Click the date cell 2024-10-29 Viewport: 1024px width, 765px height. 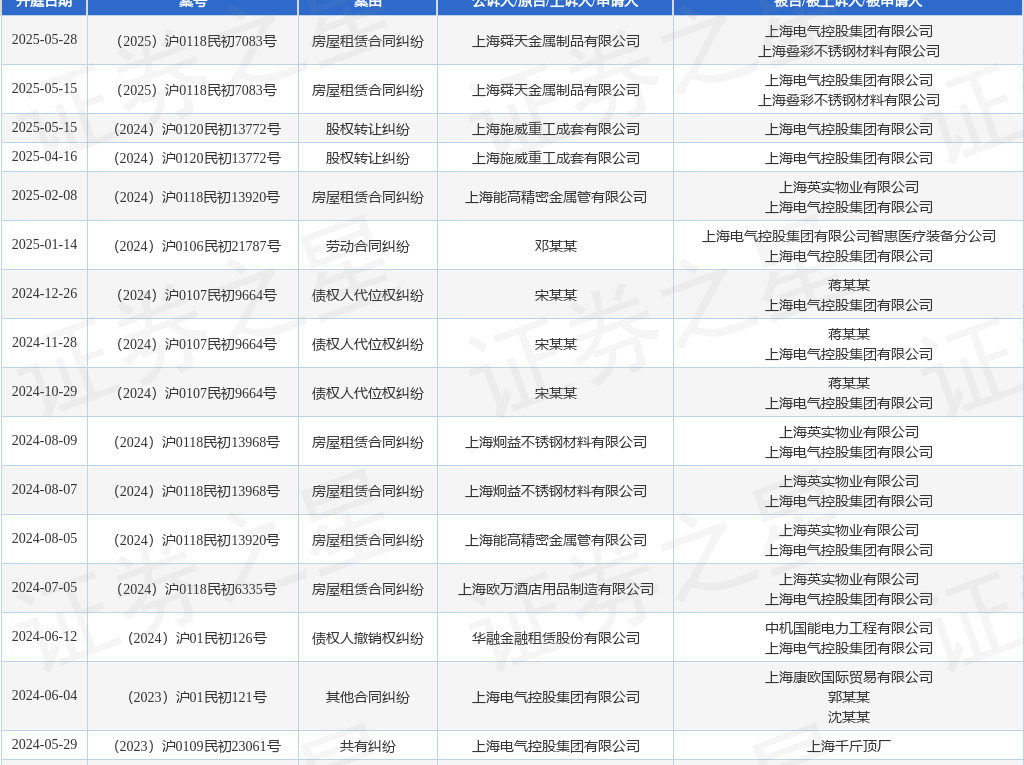(44, 392)
